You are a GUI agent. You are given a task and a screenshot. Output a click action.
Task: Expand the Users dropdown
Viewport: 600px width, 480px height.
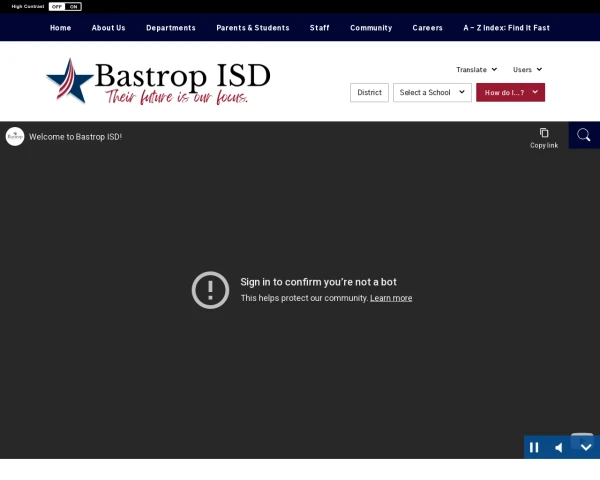coord(527,70)
